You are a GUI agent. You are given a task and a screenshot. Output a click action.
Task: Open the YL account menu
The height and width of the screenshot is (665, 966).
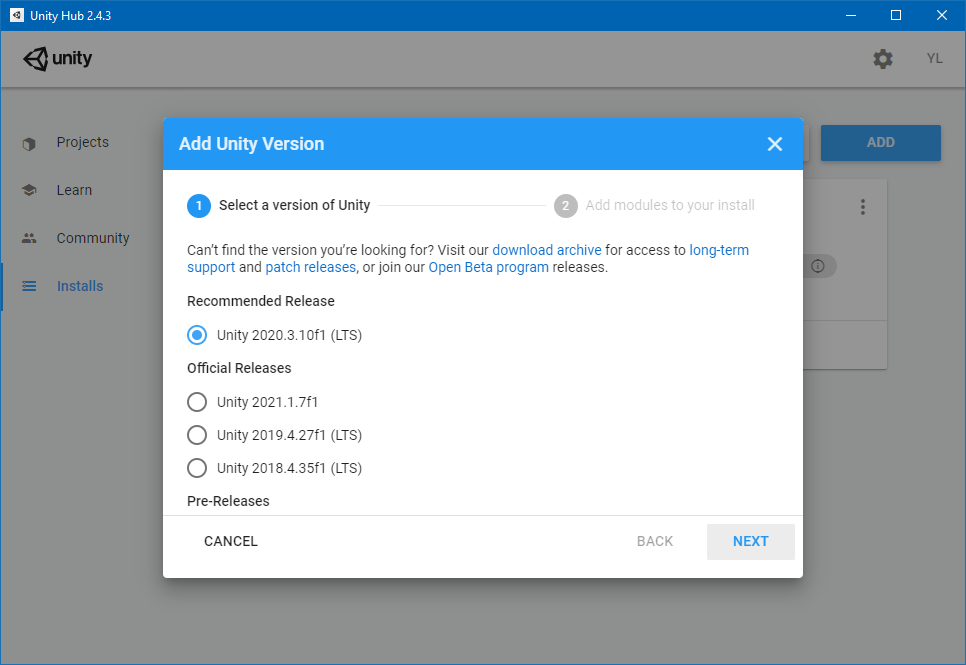[x=934, y=58]
